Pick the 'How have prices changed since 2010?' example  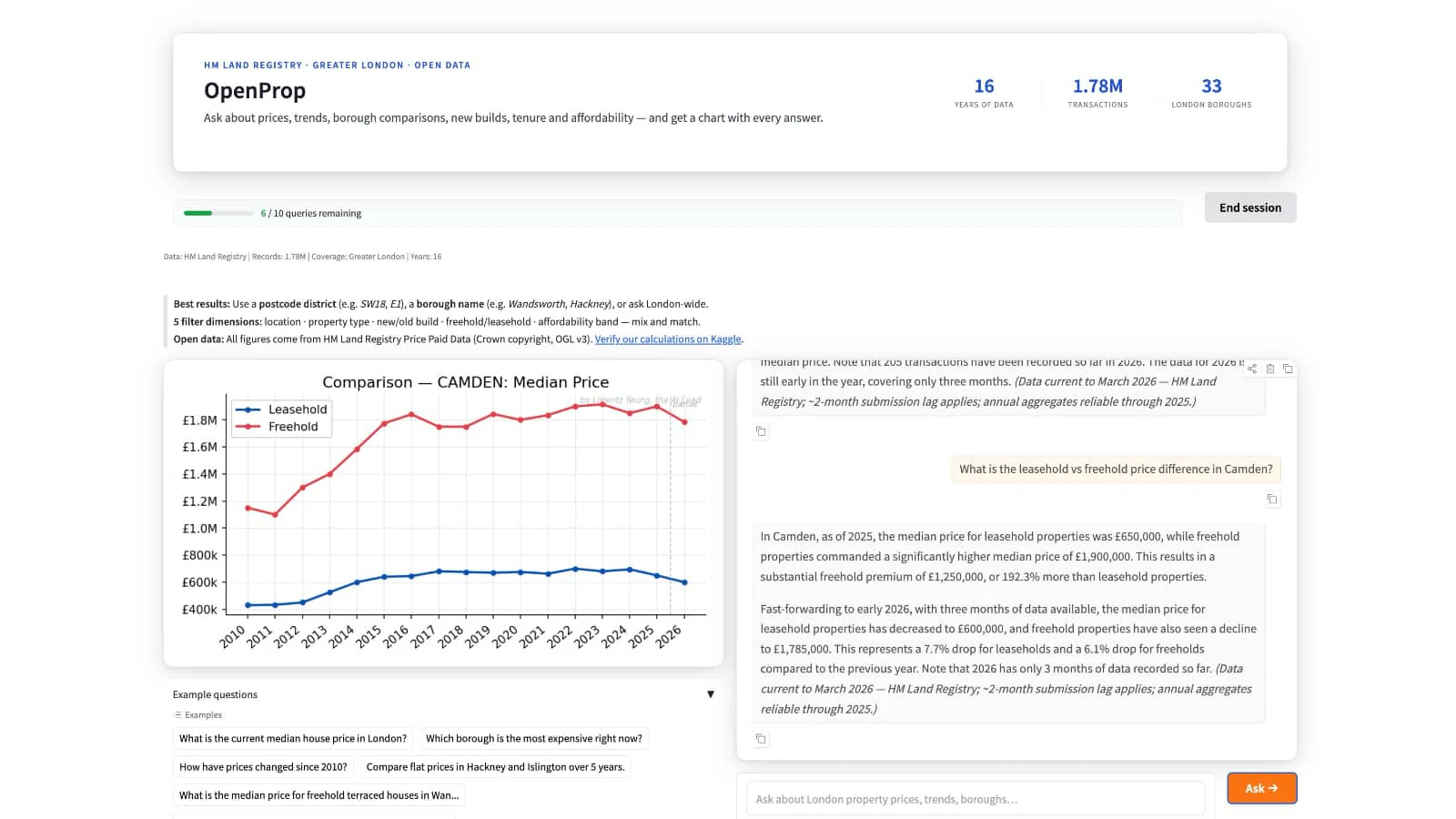coord(263,766)
